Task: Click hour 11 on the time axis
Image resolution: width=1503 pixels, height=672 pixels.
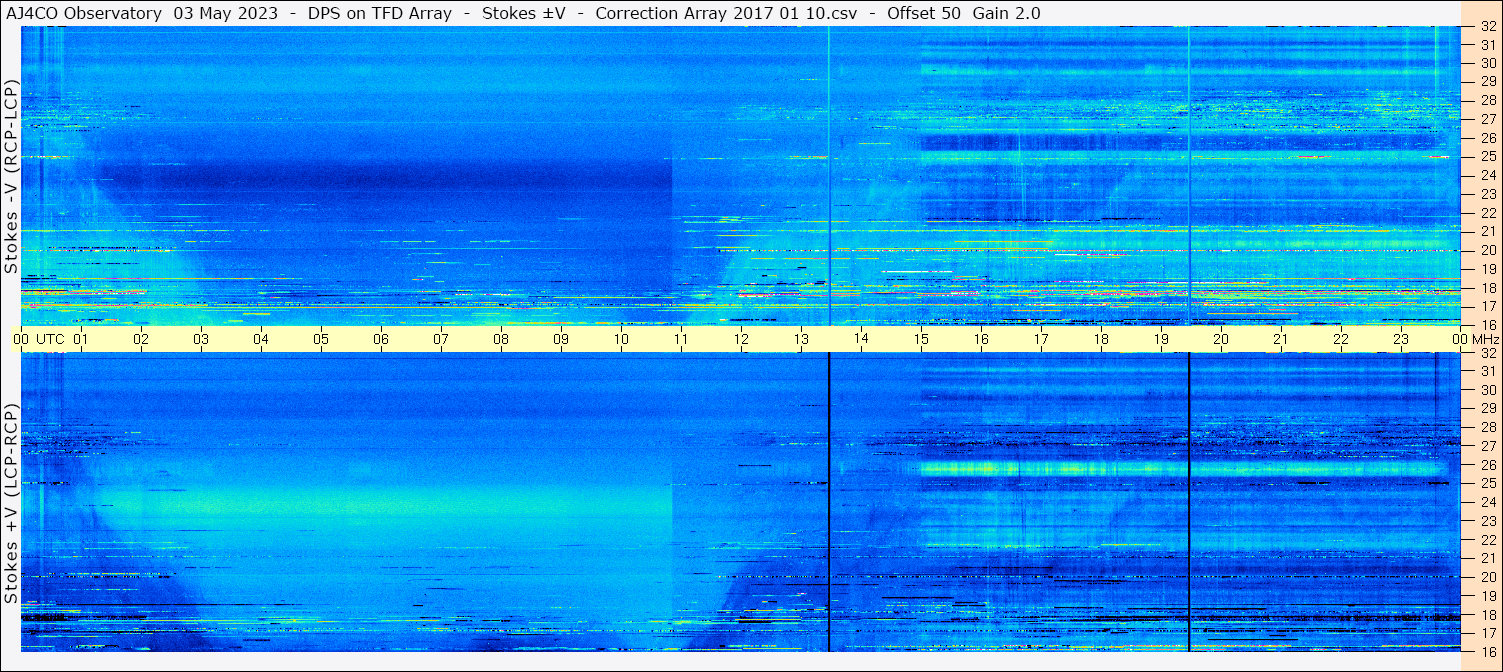Action: [681, 339]
